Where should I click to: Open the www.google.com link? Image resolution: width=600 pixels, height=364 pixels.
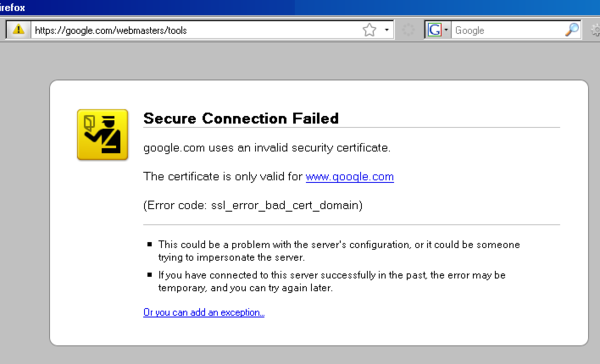pos(350,176)
